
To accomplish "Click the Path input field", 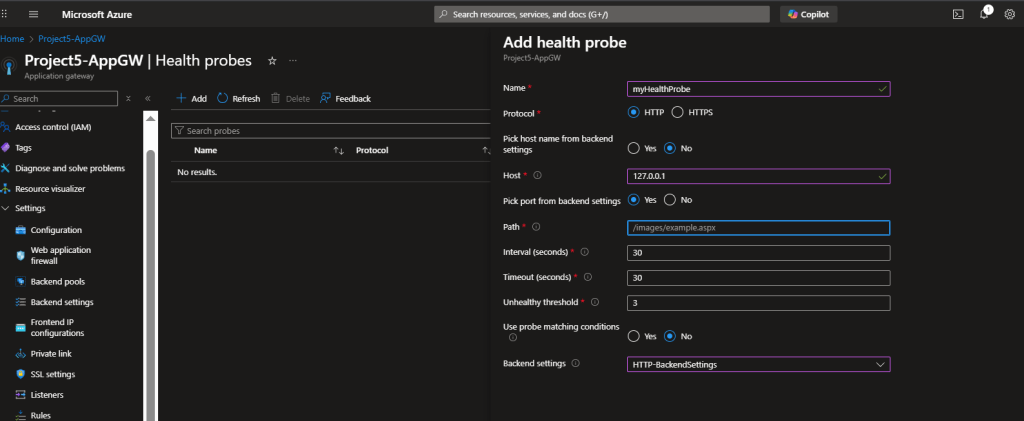I will (757, 227).
